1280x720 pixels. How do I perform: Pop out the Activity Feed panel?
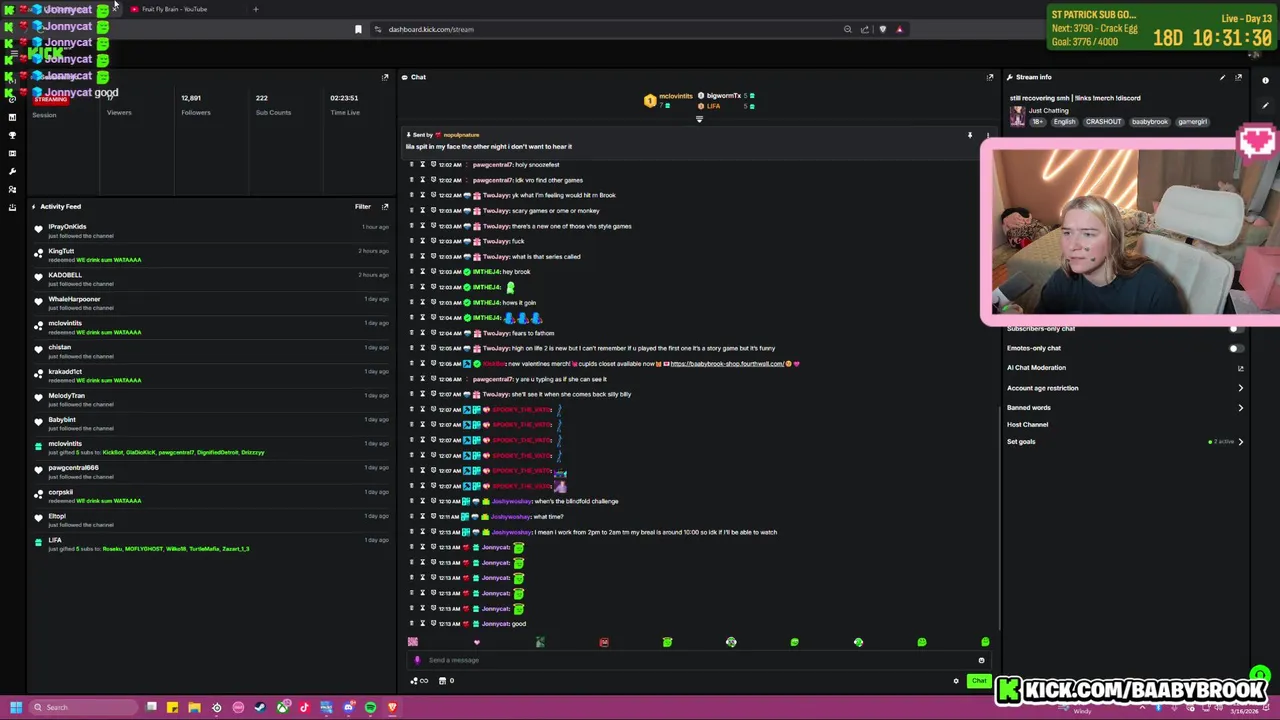pos(385,206)
